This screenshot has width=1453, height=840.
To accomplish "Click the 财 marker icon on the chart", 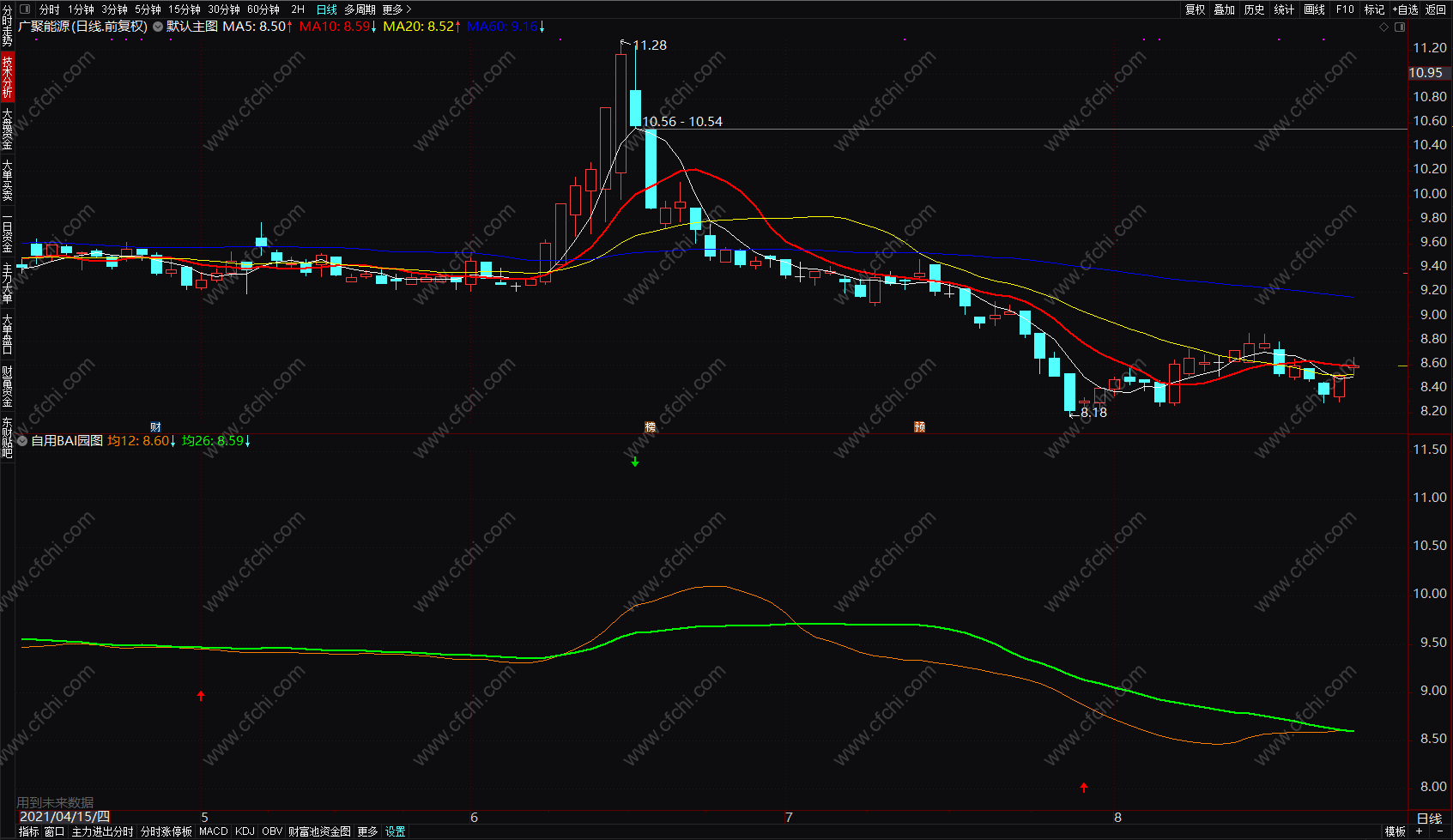I will pyautogui.click(x=155, y=426).
